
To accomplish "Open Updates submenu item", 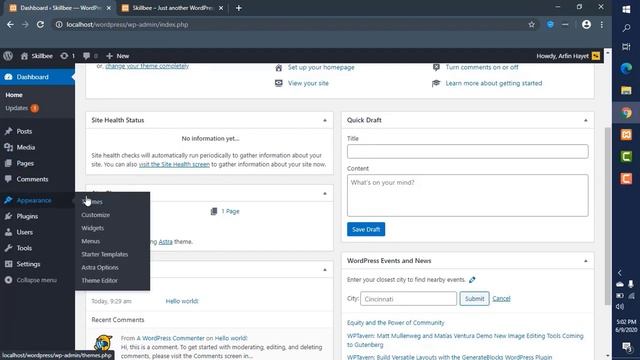I will coord(22,108).
